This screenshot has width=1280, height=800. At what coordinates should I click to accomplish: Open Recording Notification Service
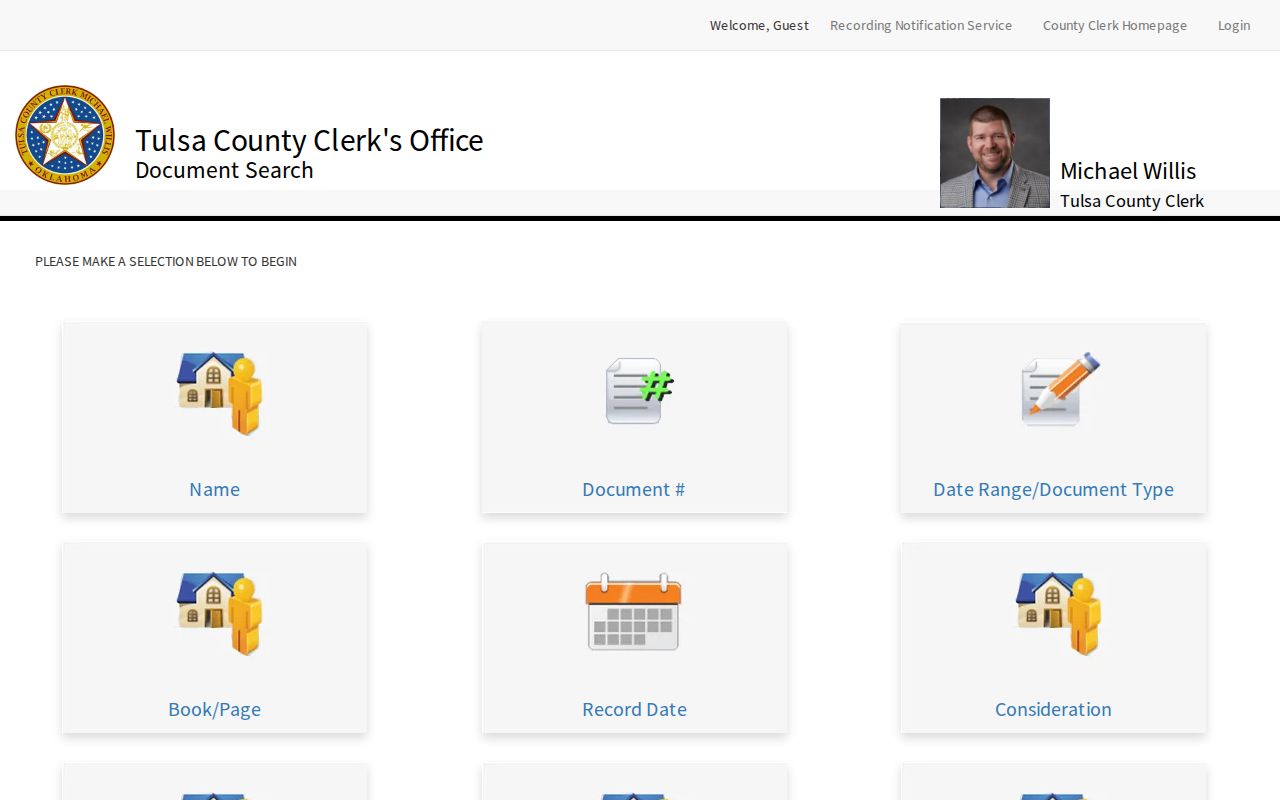pyautogui.click(x=921, y=25)
